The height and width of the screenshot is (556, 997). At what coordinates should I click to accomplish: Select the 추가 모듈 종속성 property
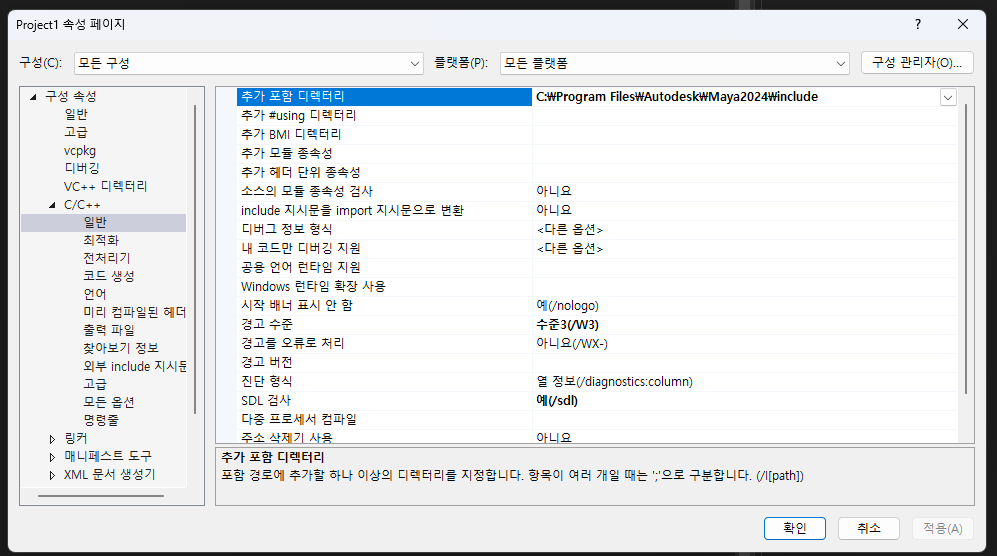pos(384,153)
